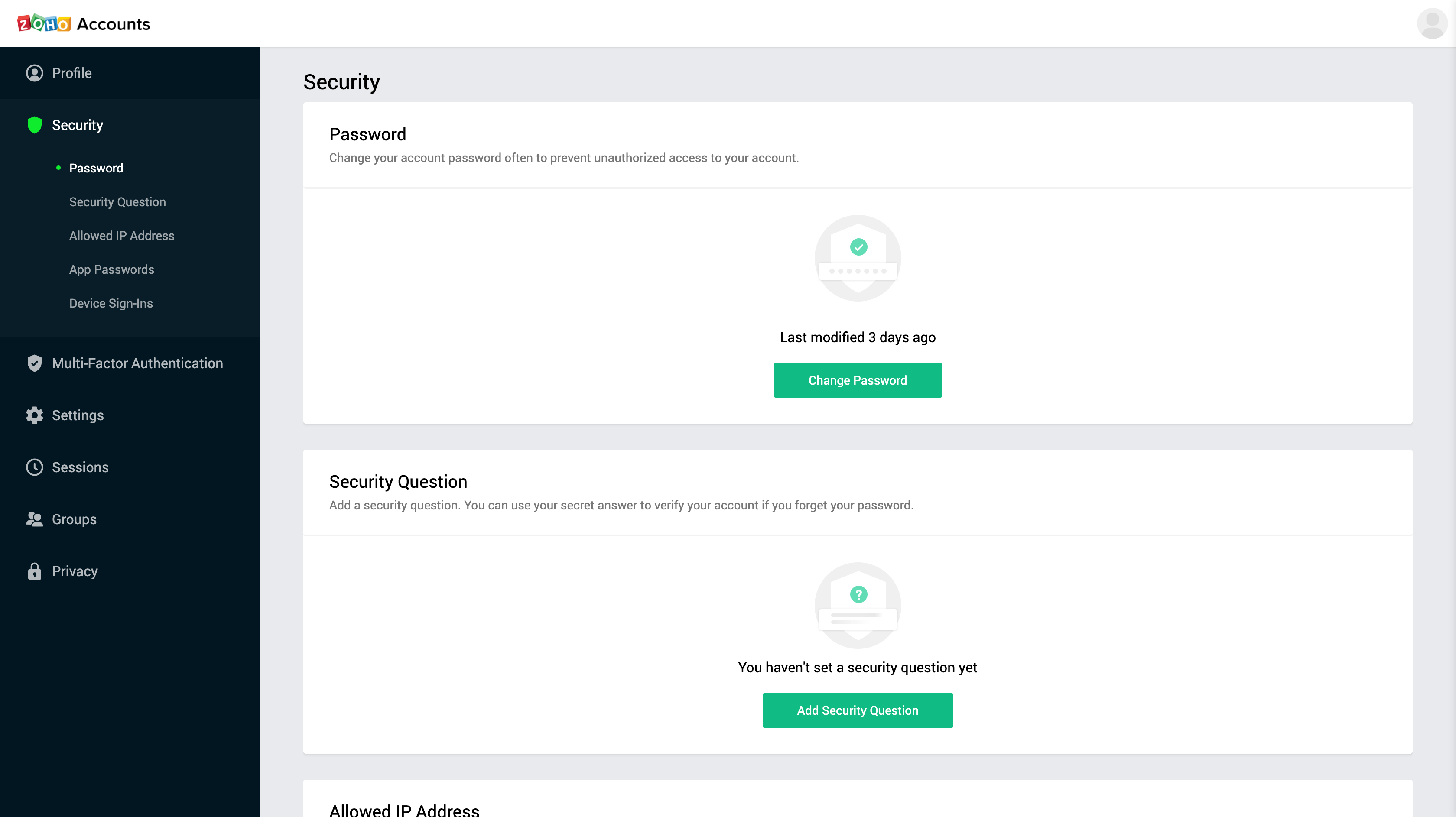This screenshot has height=817, width=1456.
Task: Click the Profile person icon in sidebar
Action: point(35,73)
